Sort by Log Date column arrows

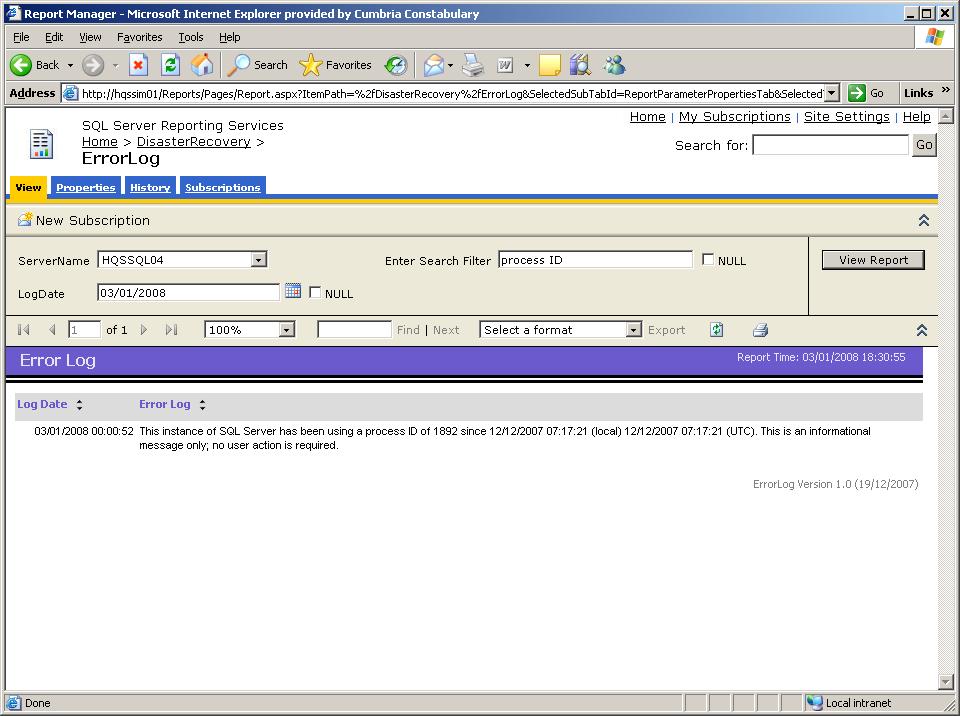tap(80, 404)
